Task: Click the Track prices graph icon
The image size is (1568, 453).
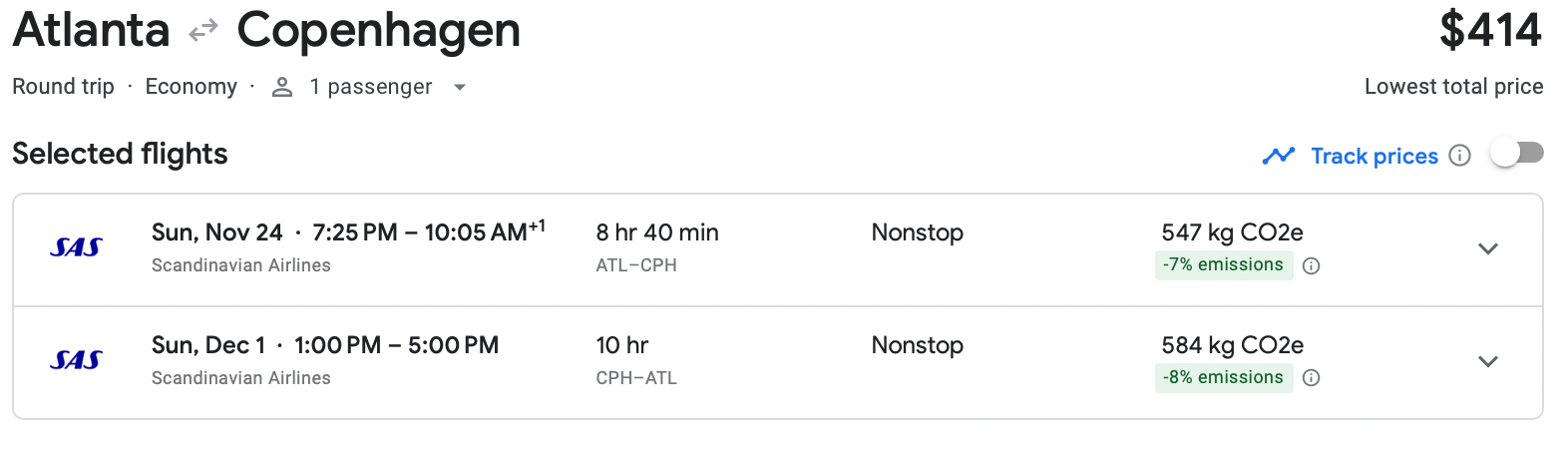Action: coord(1278,156)
